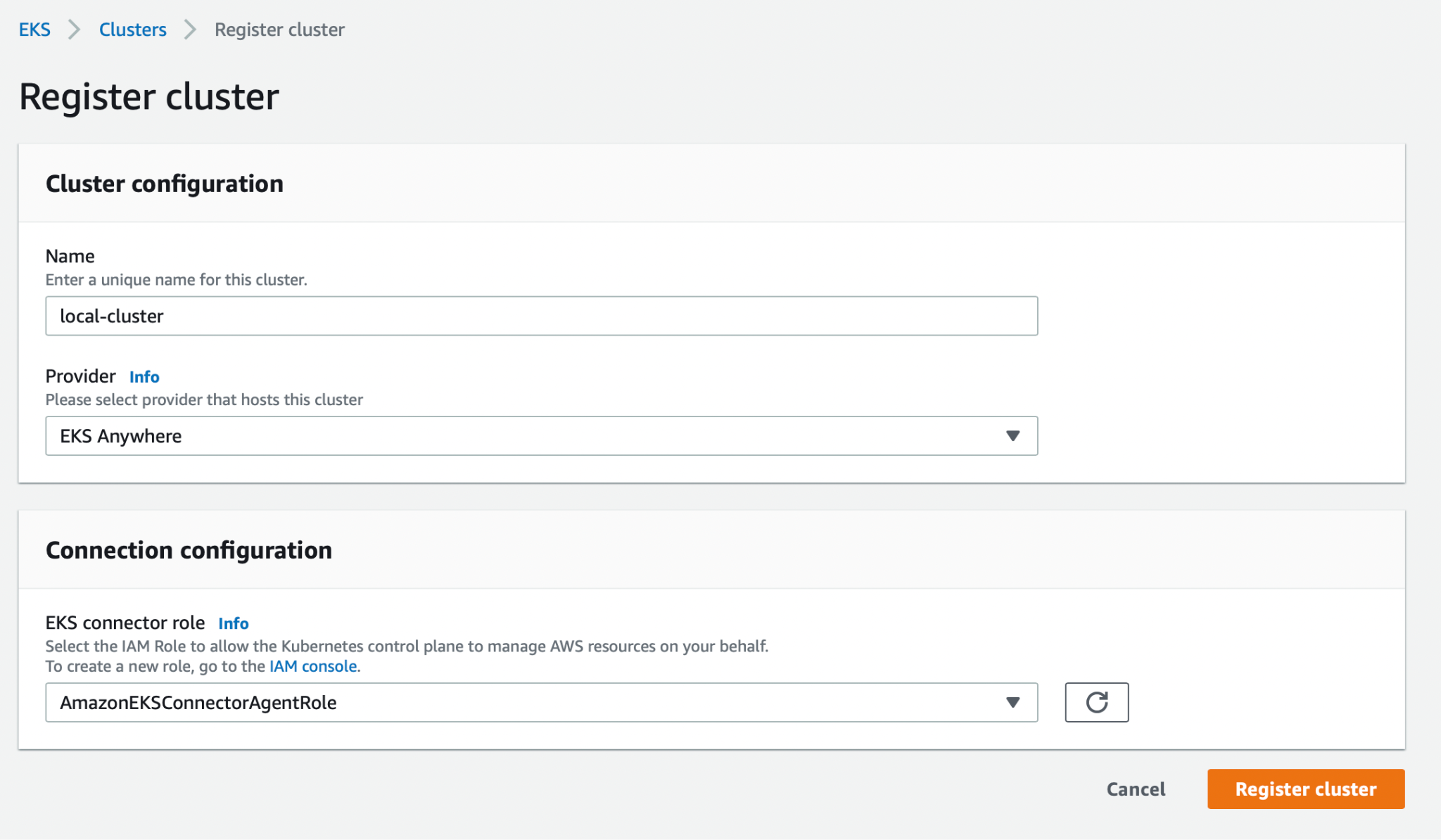Click the Connection configuration section heading
This screenshot has height=840, width=1441.
click(x=189, y=550)
